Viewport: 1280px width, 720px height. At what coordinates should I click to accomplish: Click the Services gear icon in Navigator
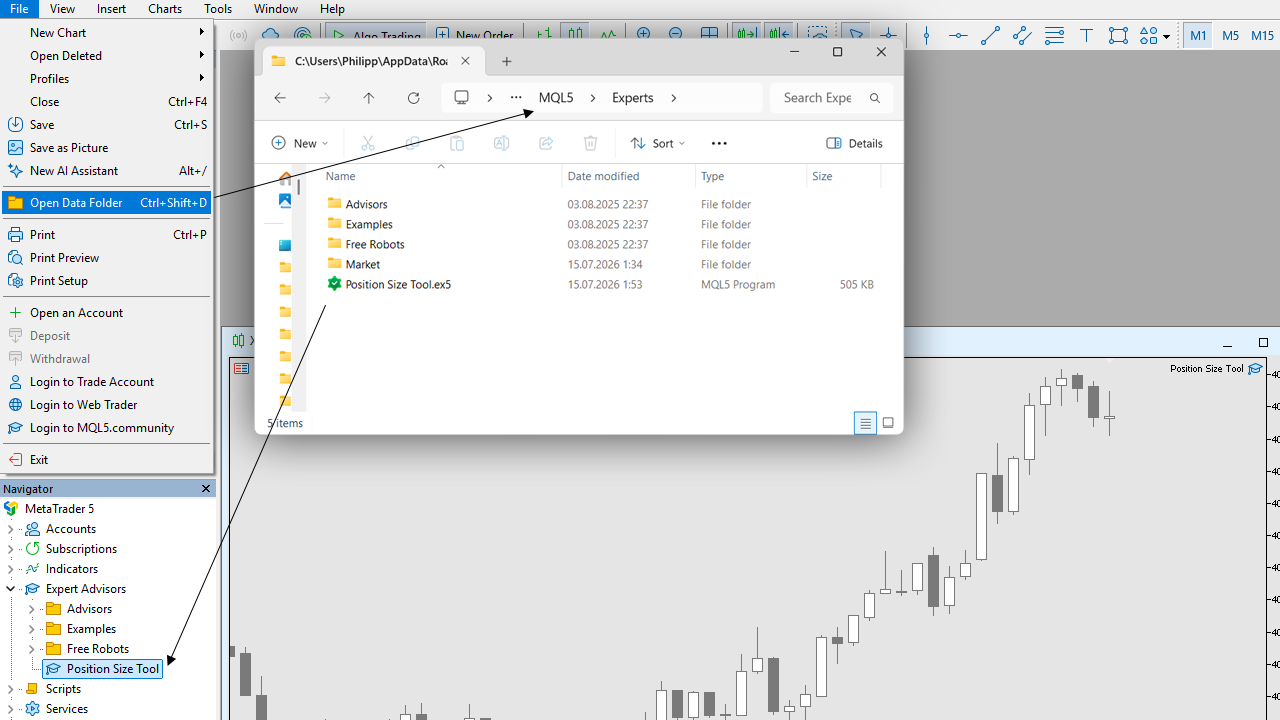pos(32,709)
